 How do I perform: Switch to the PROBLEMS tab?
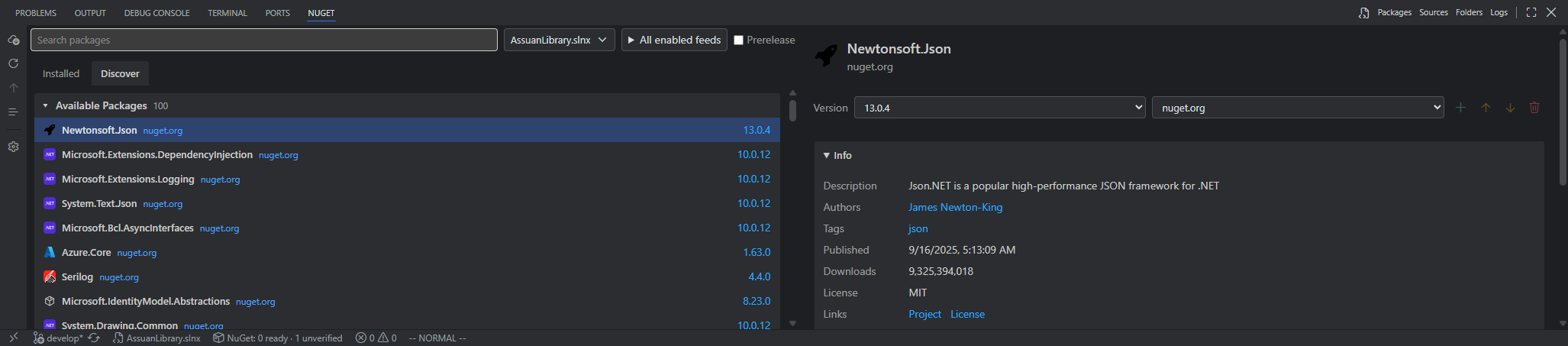click(36, 13)
